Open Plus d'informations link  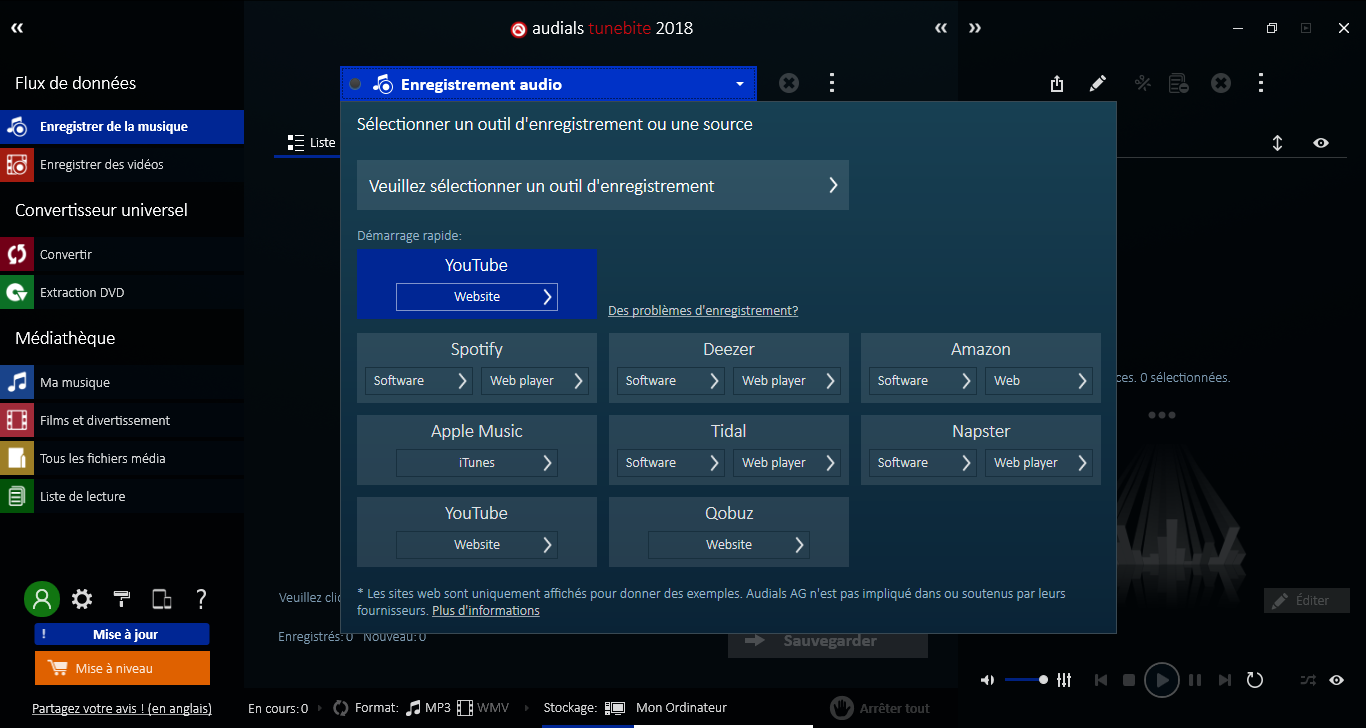click(x=486, y=611)
